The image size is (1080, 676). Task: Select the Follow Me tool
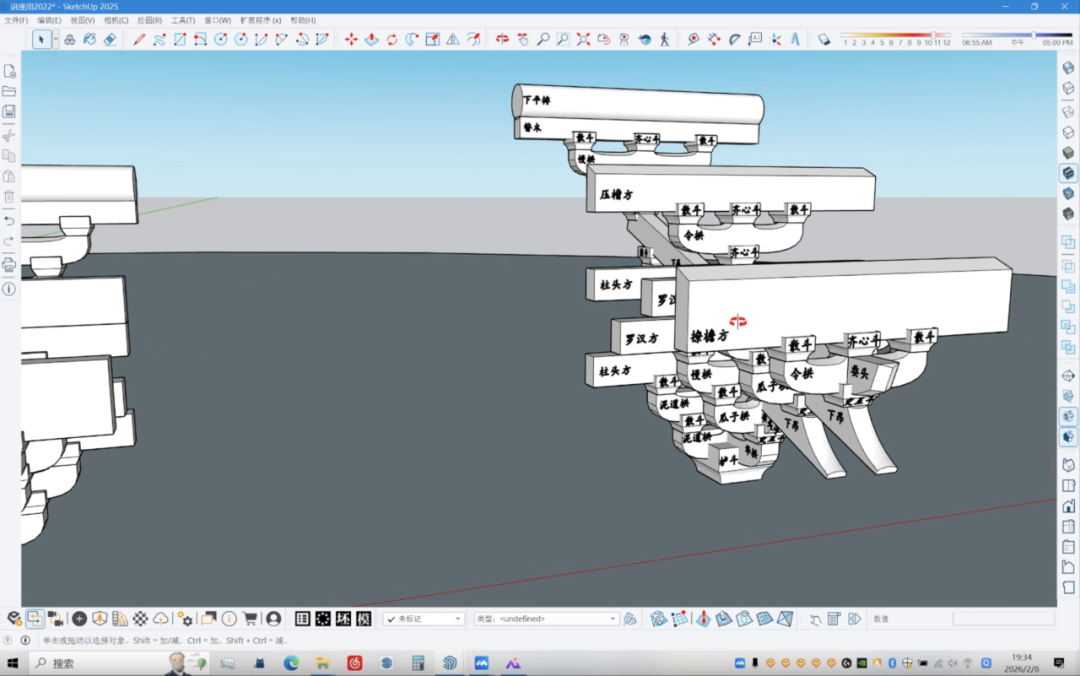click(412, 39)
